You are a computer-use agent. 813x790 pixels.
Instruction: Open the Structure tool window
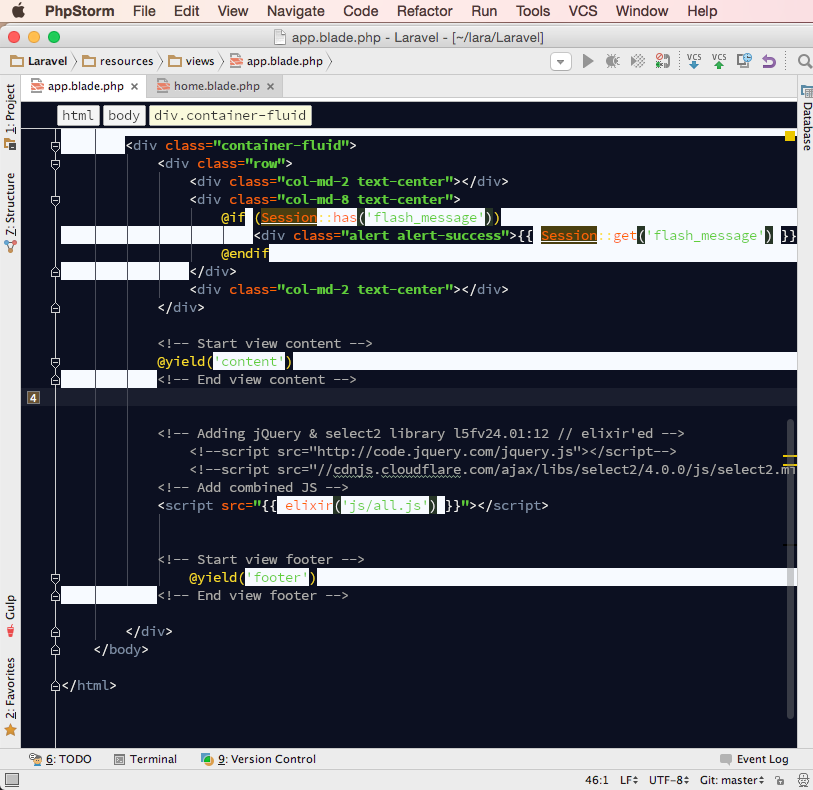pos(10,213)
